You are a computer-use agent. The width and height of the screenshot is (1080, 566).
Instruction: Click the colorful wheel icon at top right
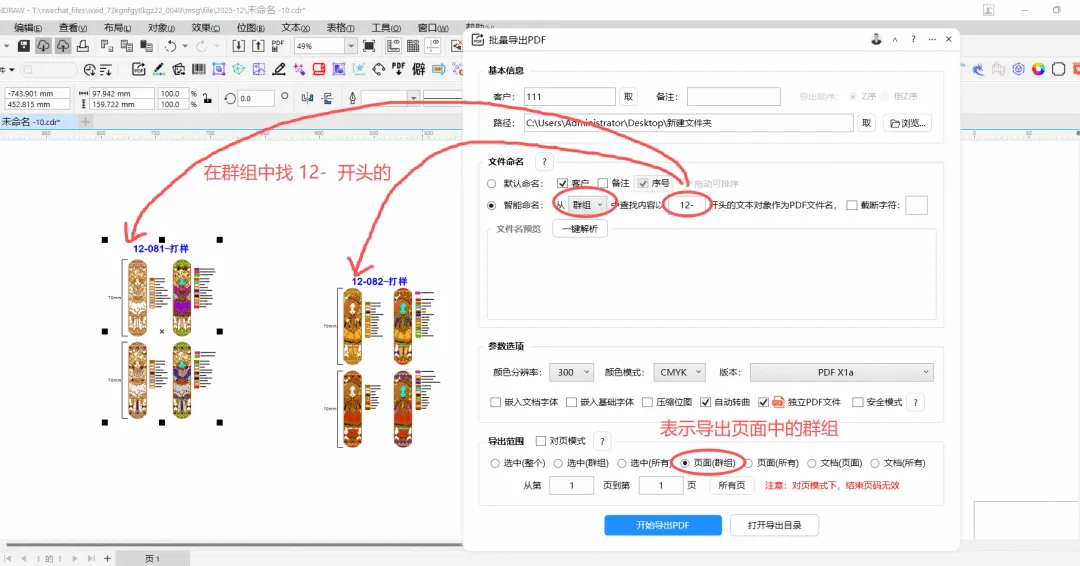1038,70
